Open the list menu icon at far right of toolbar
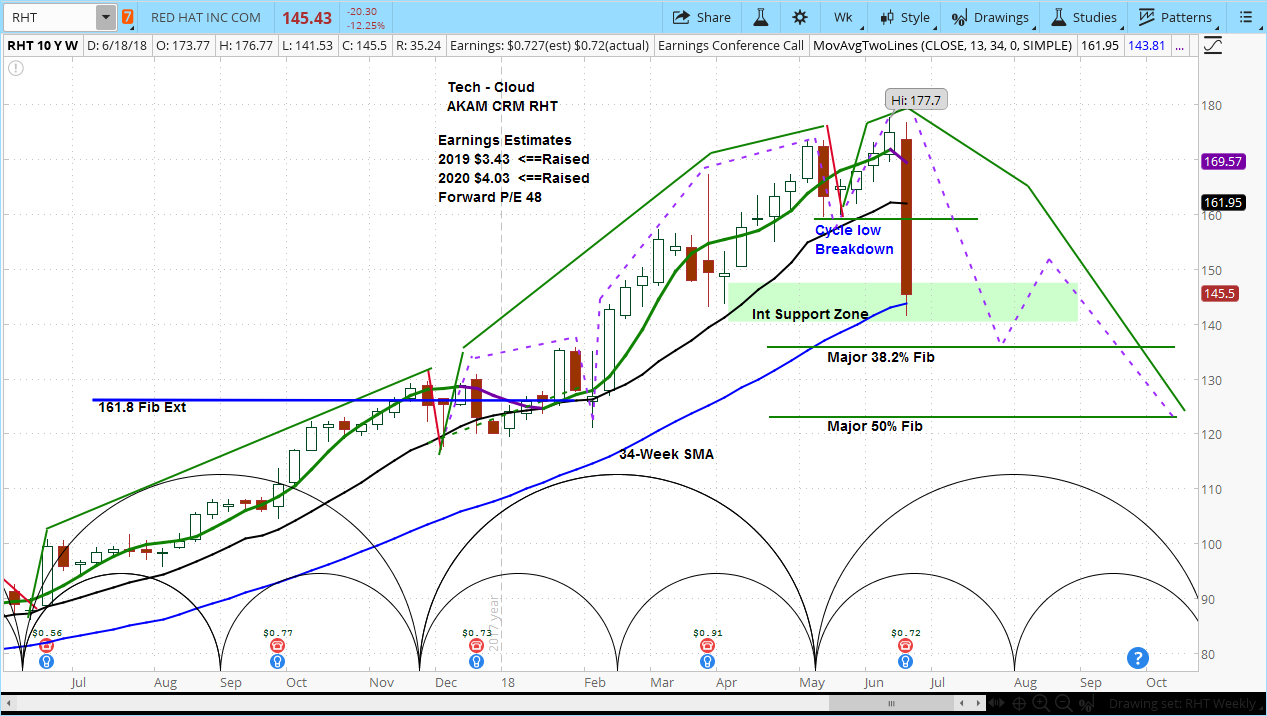 [x=1246, y=17]
